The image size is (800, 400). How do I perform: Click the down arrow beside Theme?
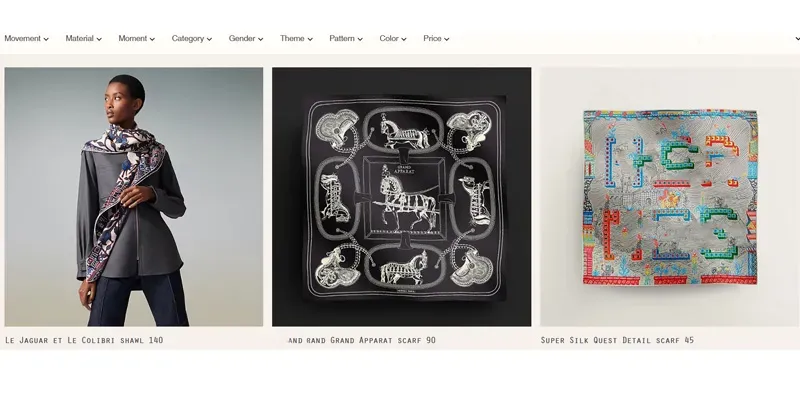(x=310, y=39)
